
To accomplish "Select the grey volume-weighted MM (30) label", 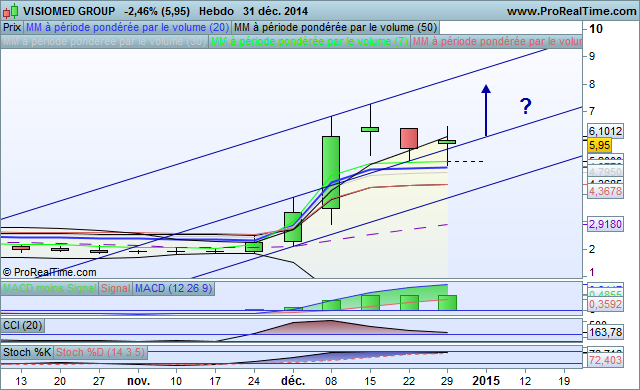I will pyautogui.click(x=104, y=42).
